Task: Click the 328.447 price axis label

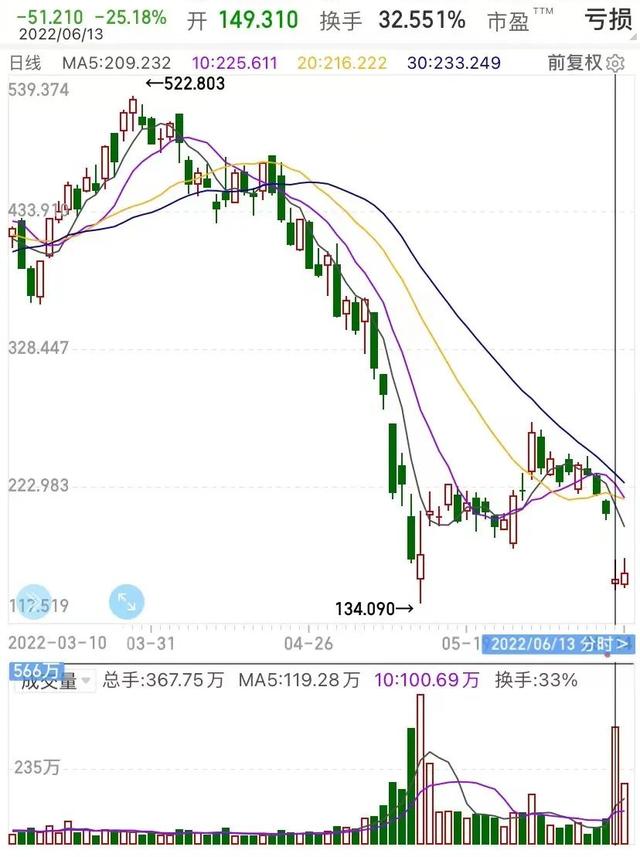Action: (x=39, y=348)
